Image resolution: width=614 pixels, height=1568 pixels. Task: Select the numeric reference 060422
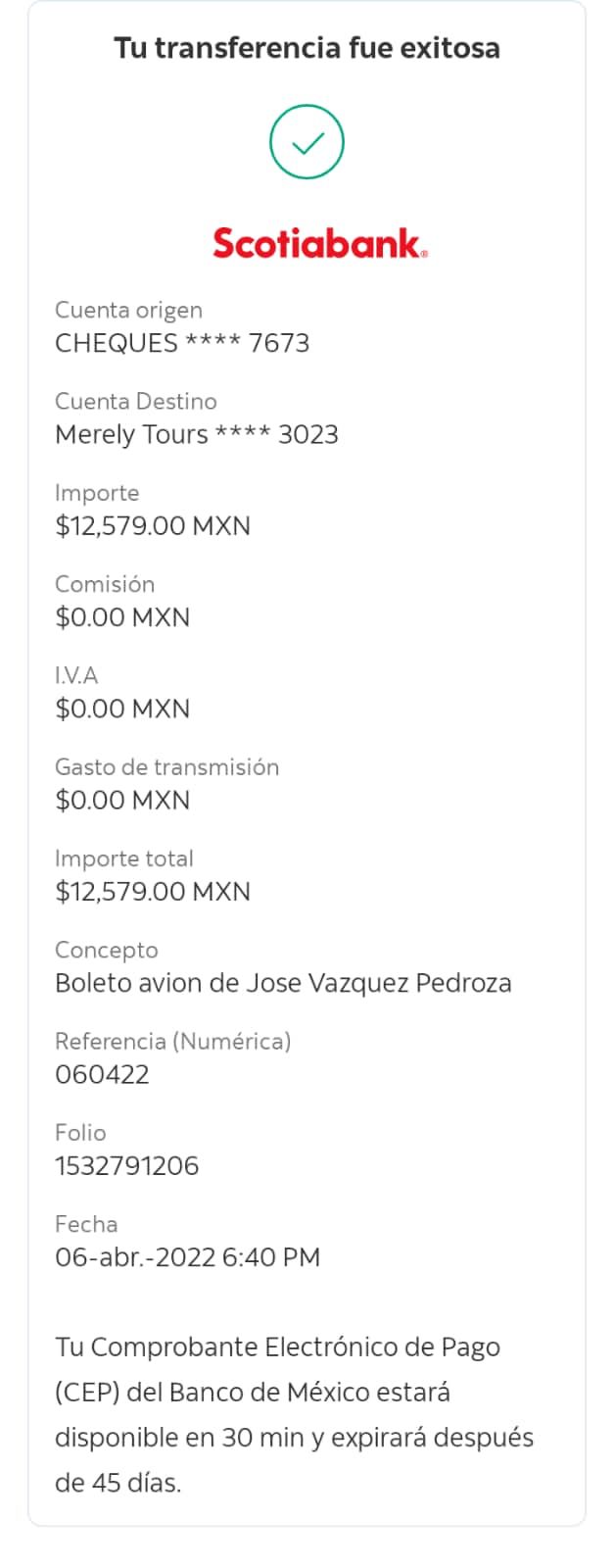(102, 1075)
